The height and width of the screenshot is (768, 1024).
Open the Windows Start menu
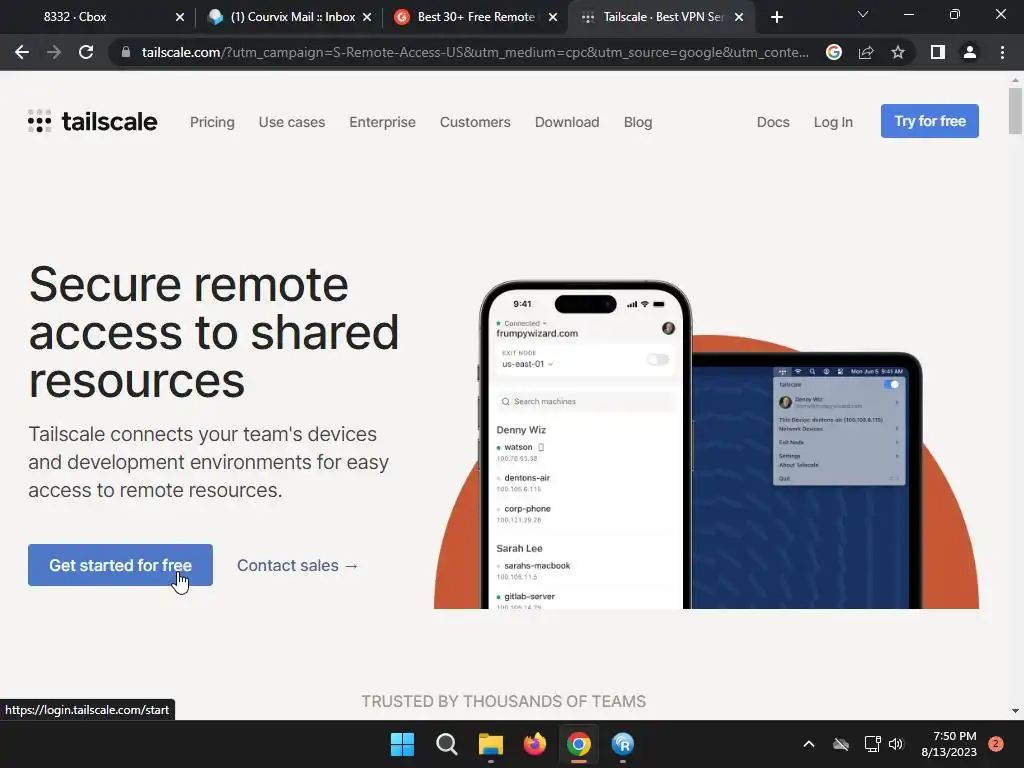click(x=402, y=744)
